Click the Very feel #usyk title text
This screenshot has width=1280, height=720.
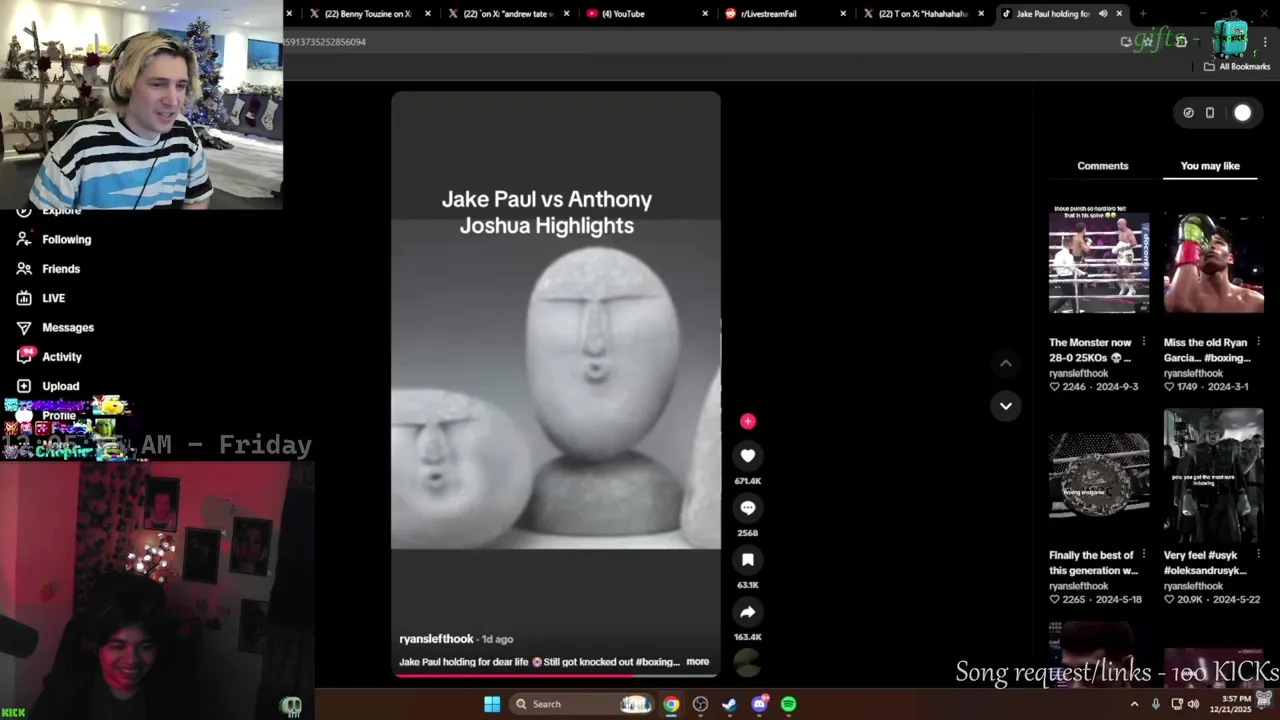[1206, 563]
